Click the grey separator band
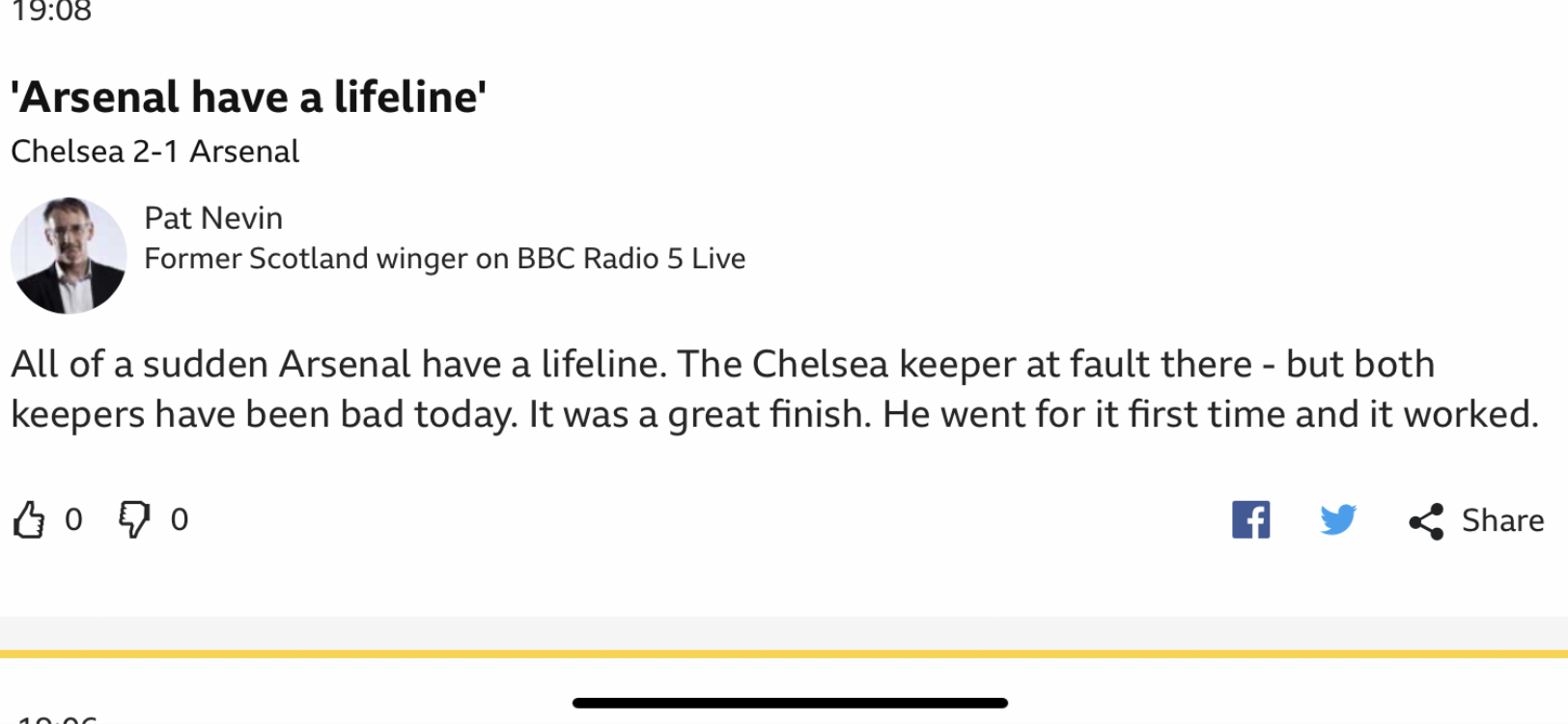 tap(784, 633)
